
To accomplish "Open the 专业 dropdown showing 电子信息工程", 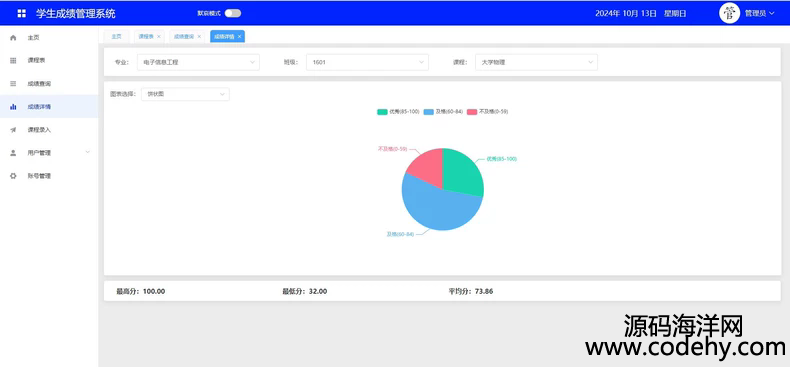I will click(199, 63).
